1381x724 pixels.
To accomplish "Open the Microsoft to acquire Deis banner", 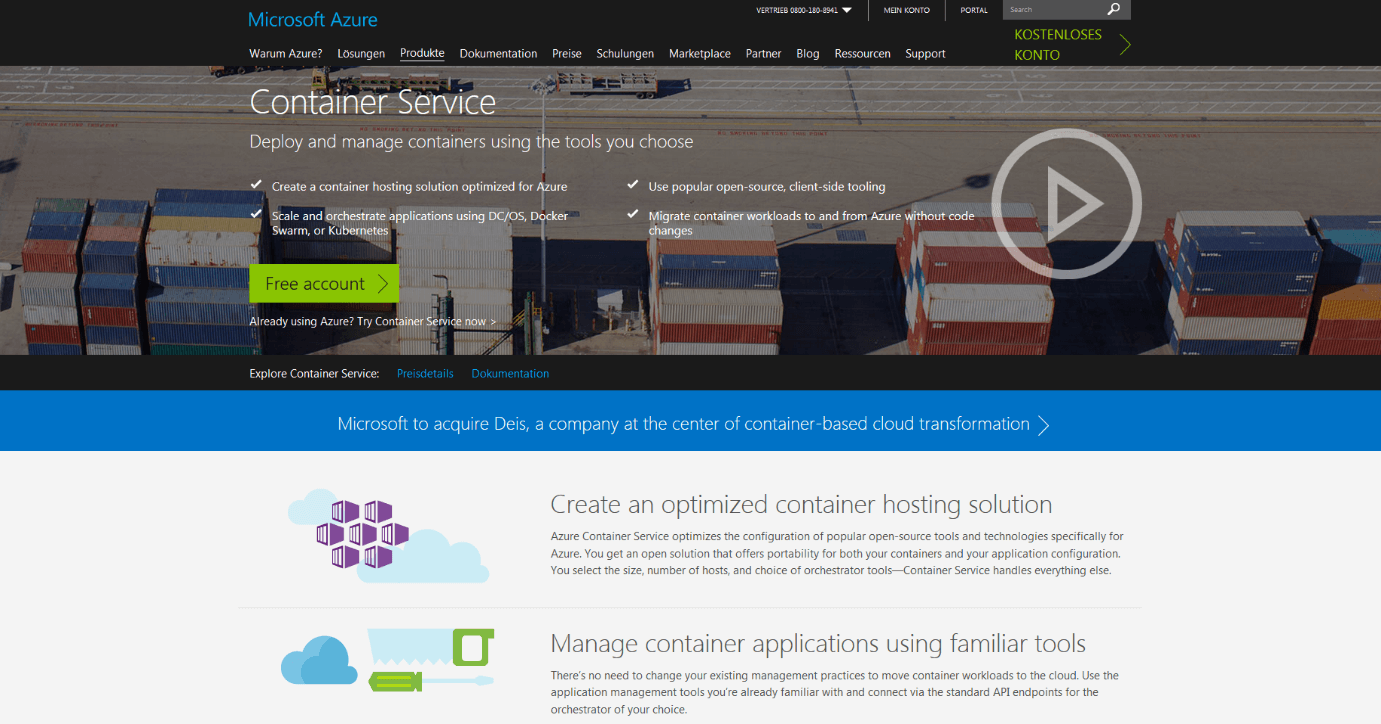I will [x=690, y=420].
